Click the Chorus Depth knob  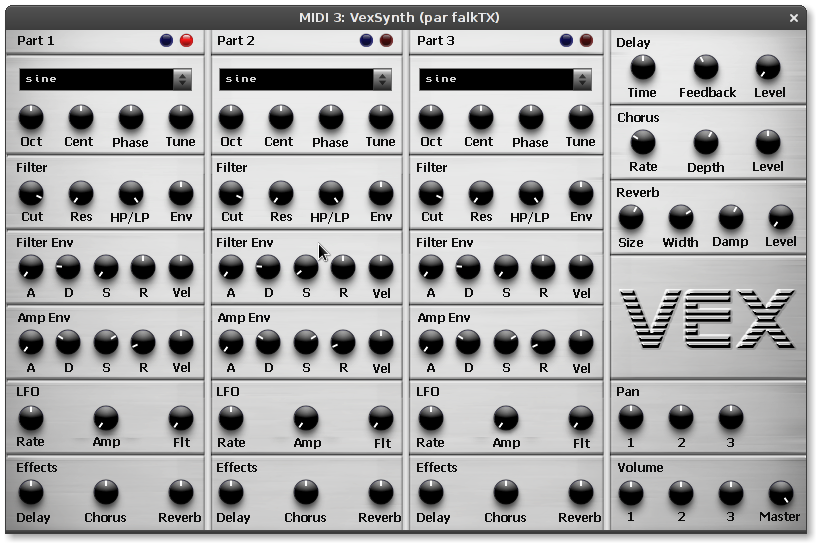point(706,143)
